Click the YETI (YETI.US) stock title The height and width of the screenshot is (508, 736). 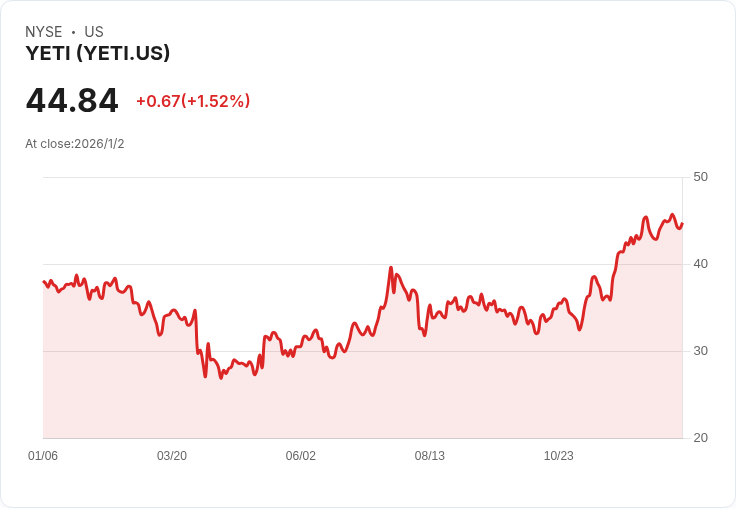98,53
